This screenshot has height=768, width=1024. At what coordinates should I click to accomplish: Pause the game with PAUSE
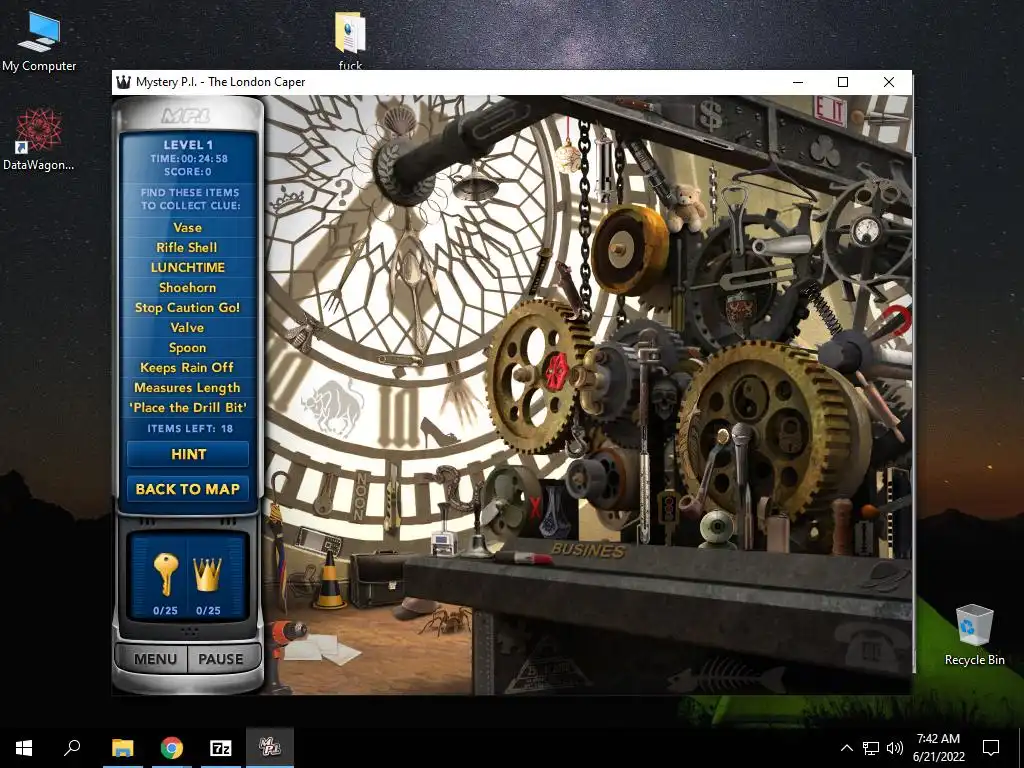[x=221, y=659]
